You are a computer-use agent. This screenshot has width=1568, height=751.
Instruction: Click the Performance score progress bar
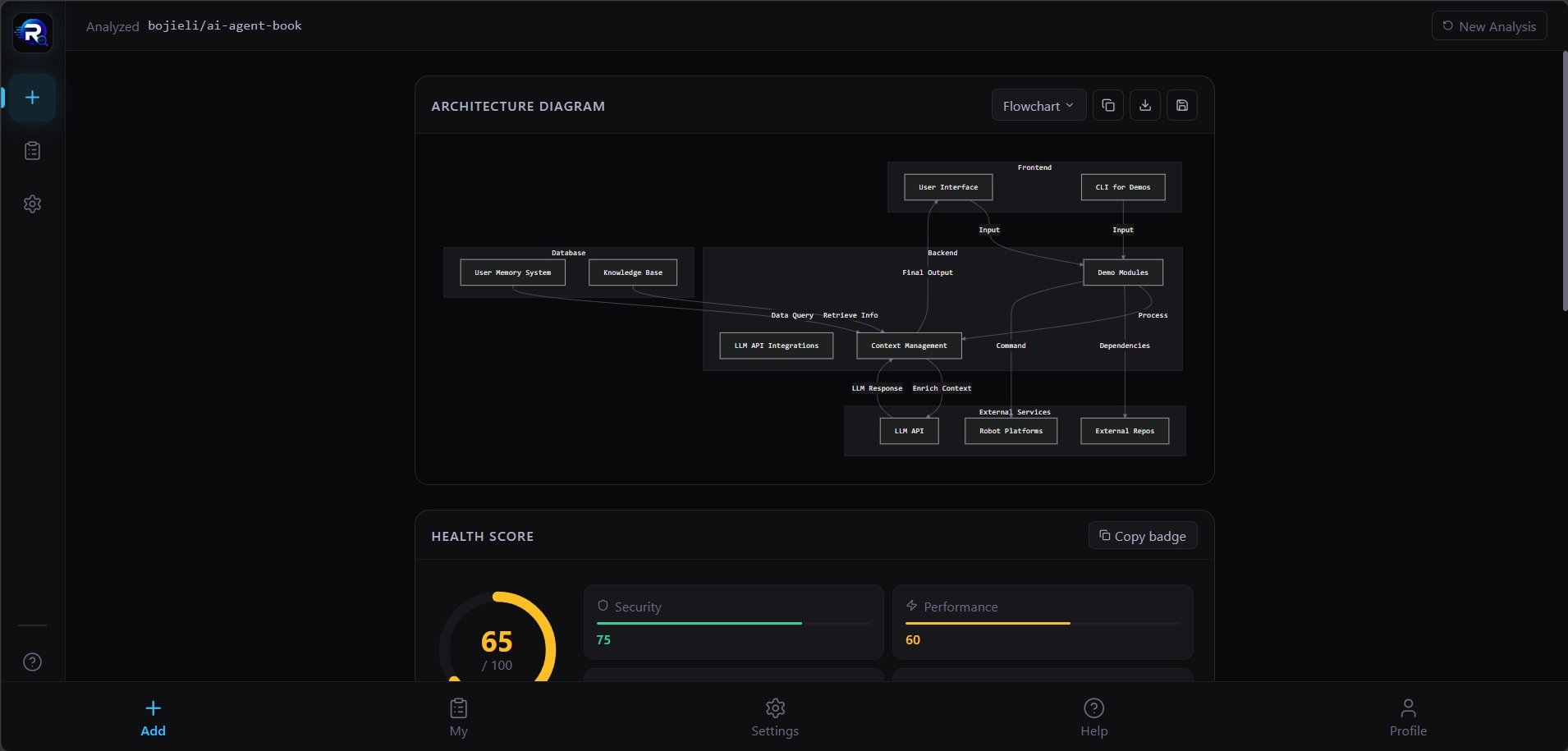tap(1043, 624)
